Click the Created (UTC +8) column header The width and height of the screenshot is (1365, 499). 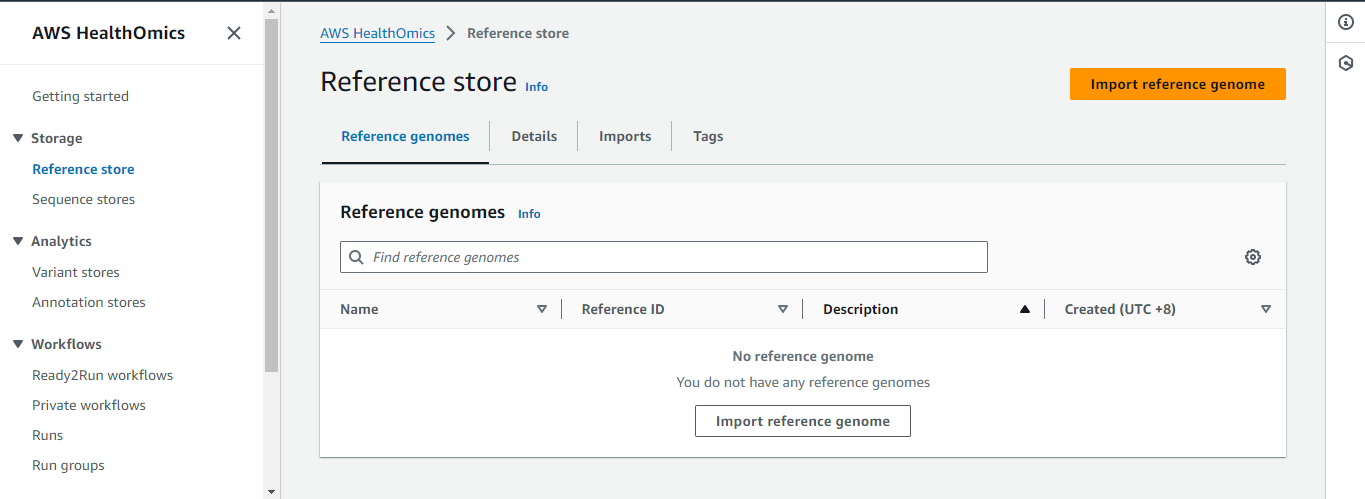click(x=1120, y=309)
